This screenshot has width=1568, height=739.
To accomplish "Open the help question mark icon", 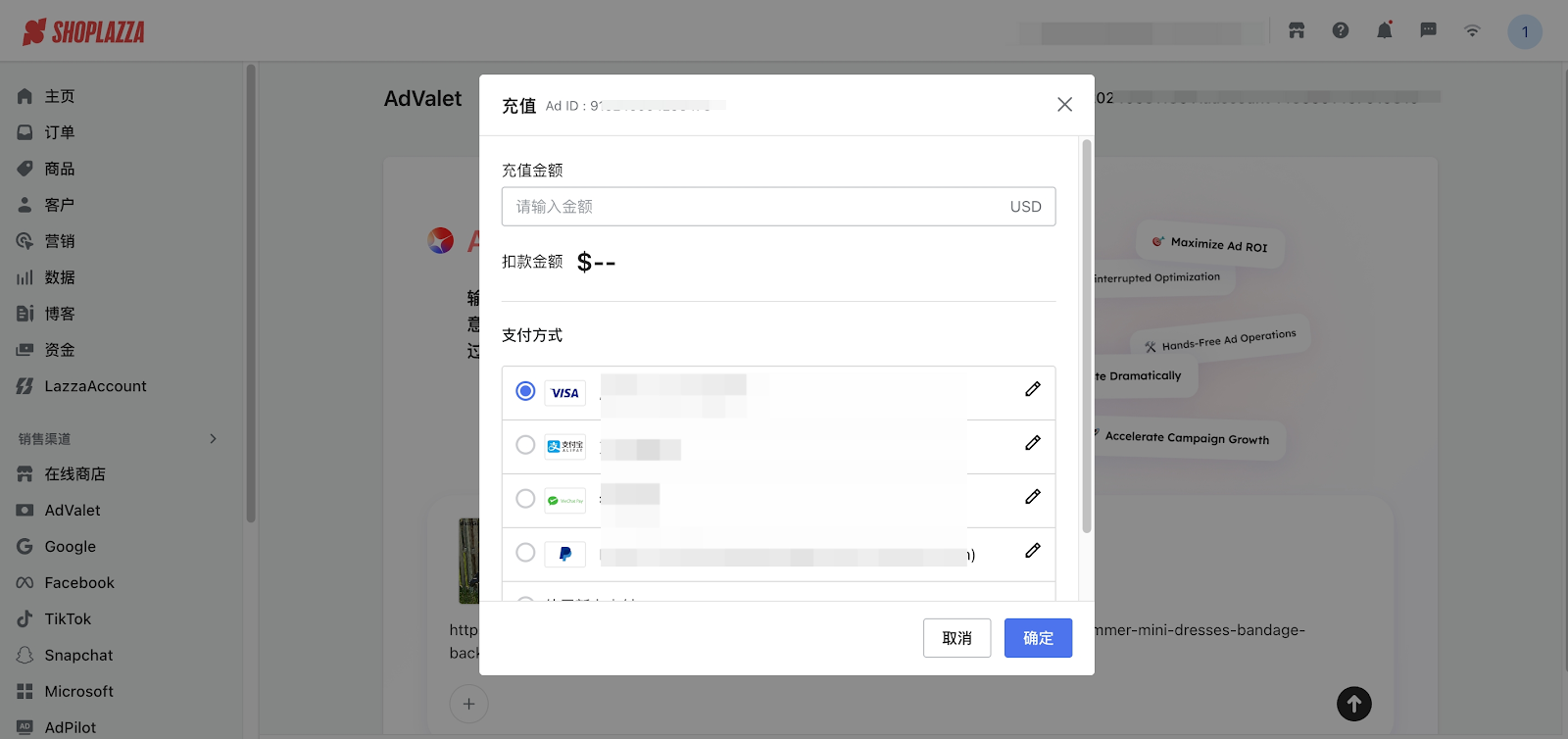I will (x=1340, y=30).
